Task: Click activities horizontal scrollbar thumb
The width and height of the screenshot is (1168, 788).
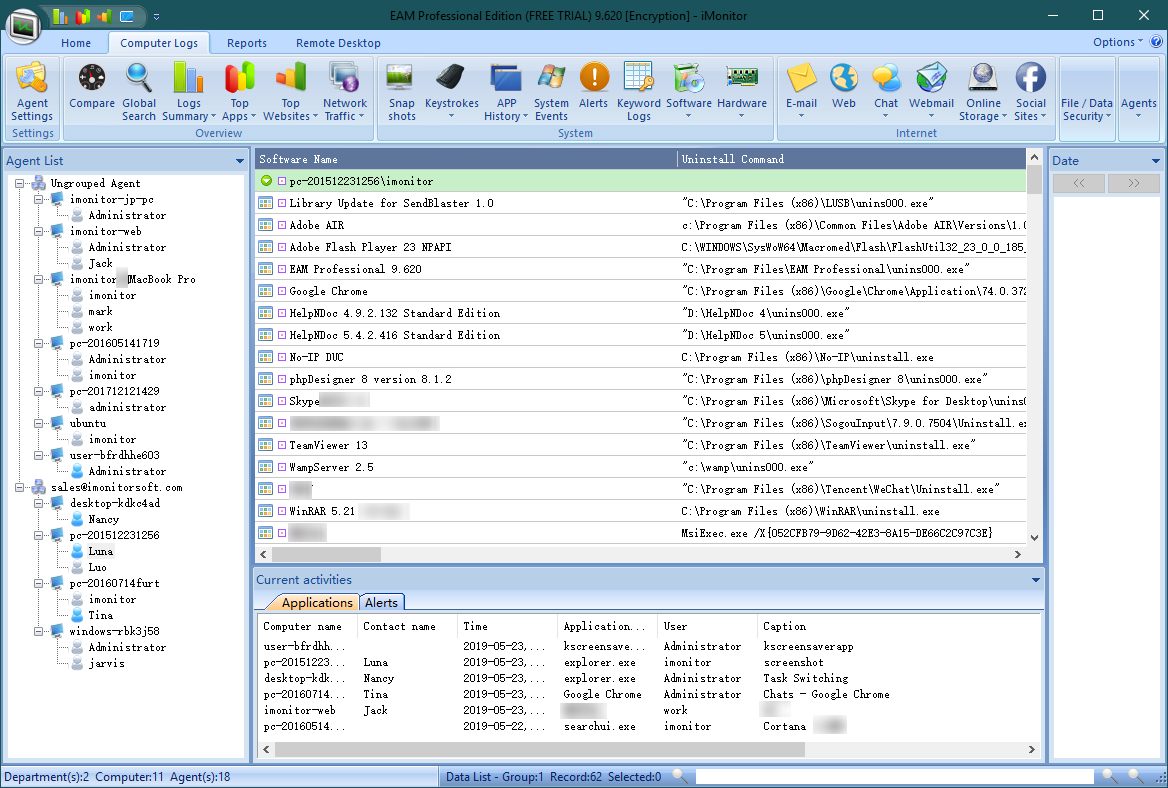Action: click(x=539, y=749)
